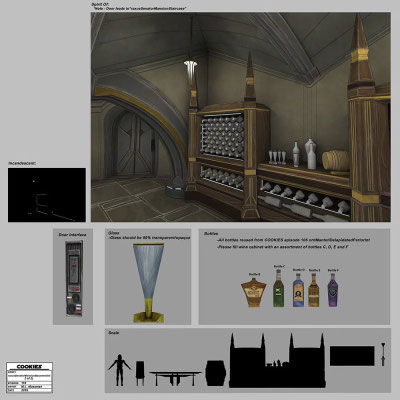
Task: Select the table silhouette in Scale panel
Action: click(x=175, y=378)
